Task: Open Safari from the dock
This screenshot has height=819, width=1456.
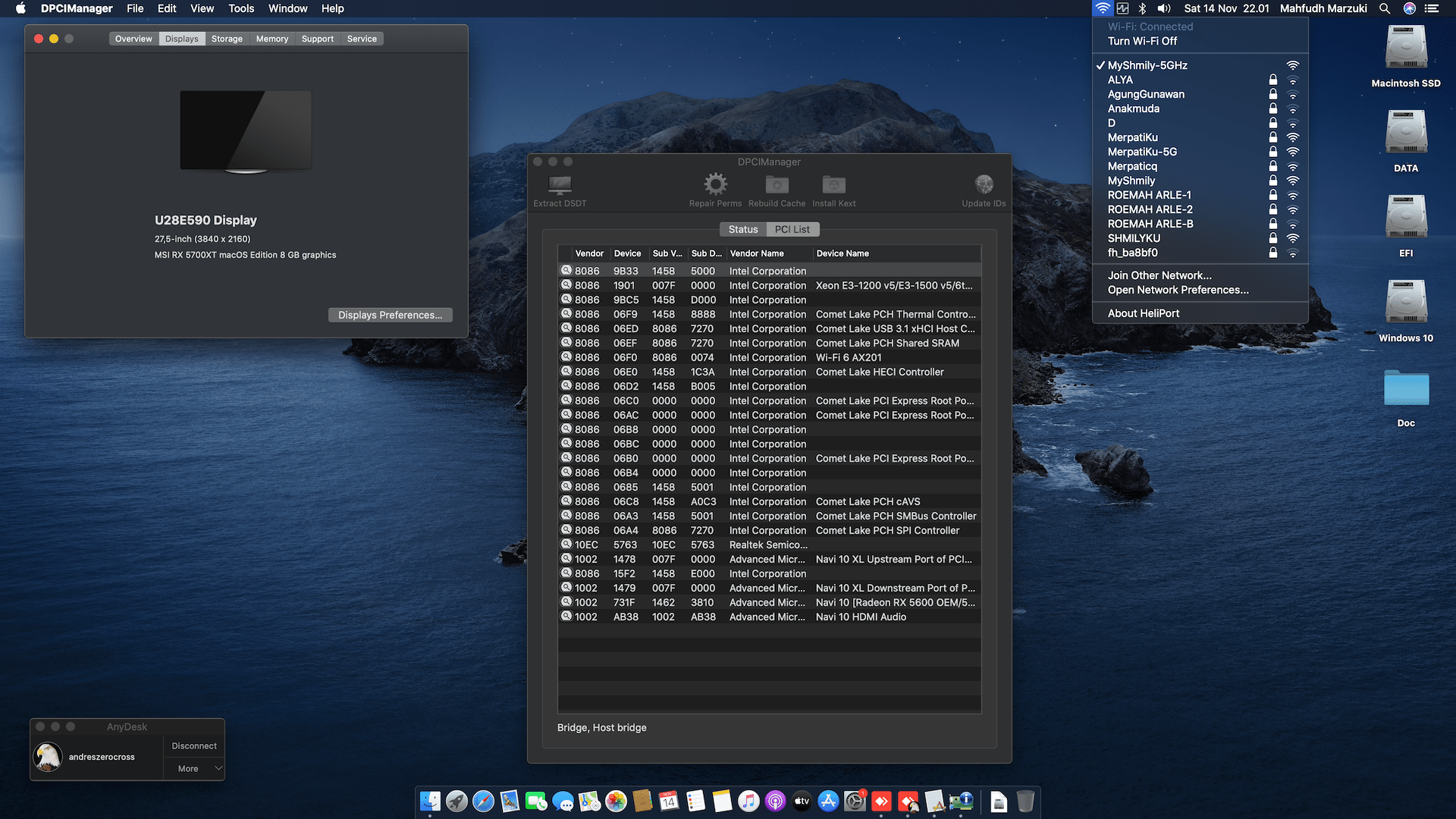Action: click(x=483, y=801)
